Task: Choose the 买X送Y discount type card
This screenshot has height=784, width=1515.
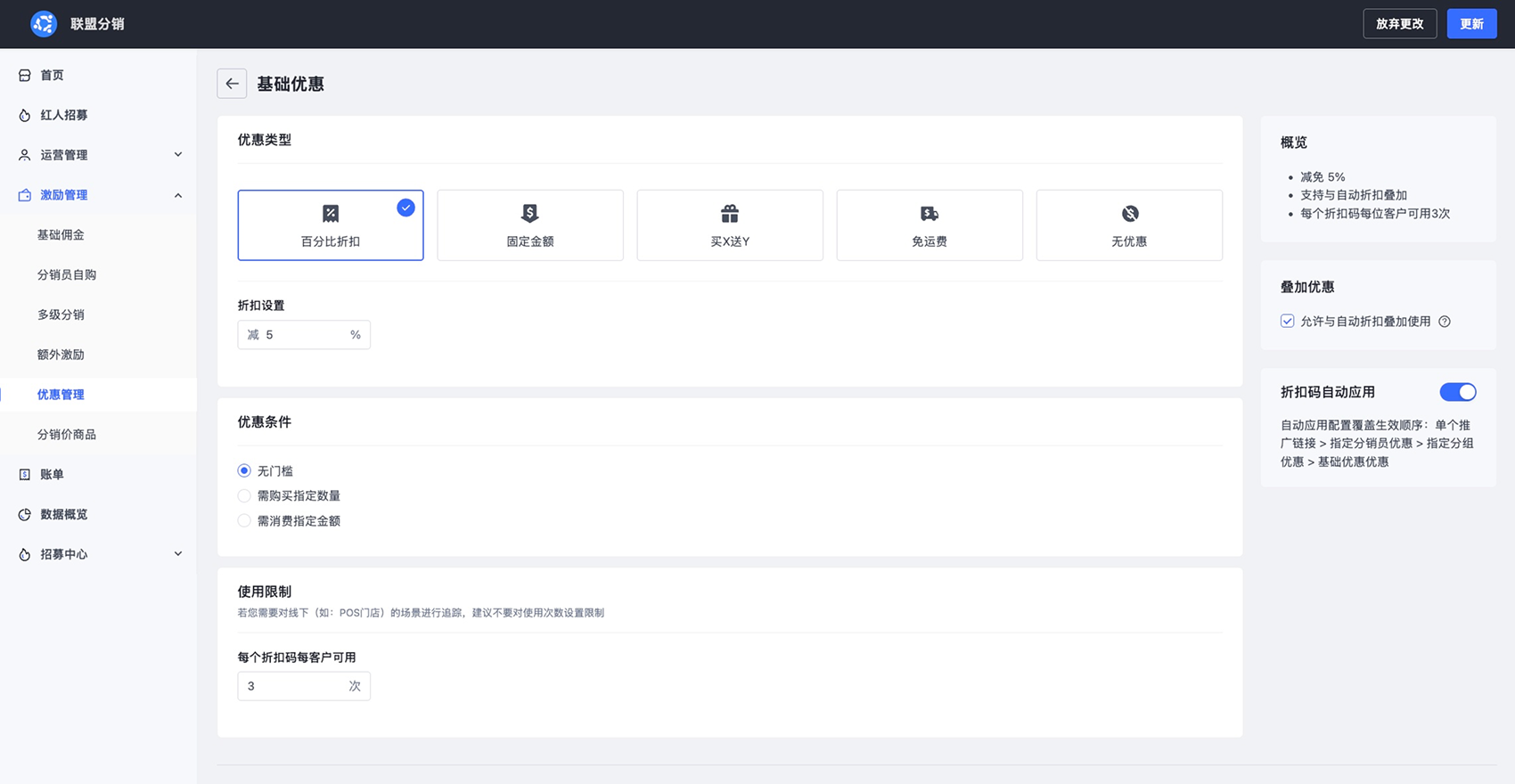Action: [x=730, y=225]
